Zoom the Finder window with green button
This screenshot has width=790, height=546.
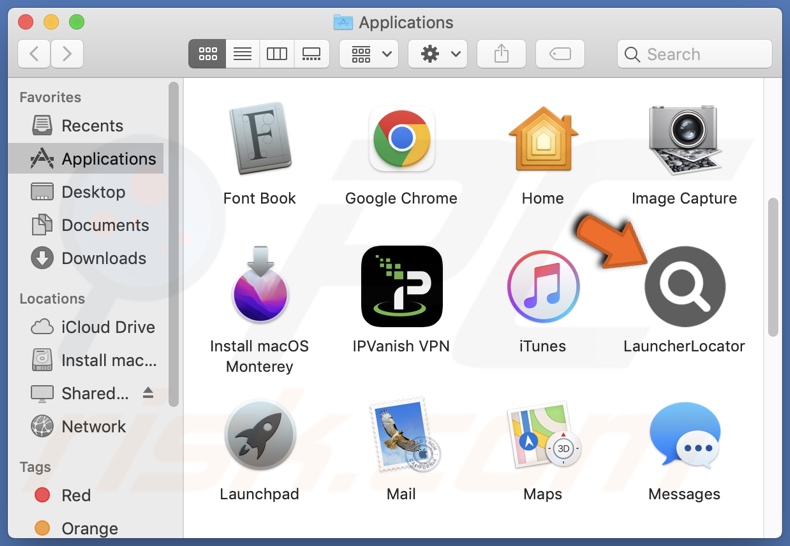[x=77, y=22]
